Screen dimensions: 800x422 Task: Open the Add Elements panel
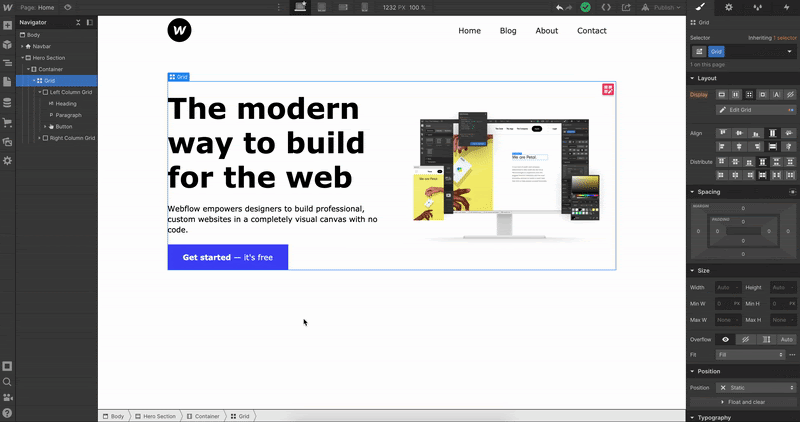coord(7,26)
